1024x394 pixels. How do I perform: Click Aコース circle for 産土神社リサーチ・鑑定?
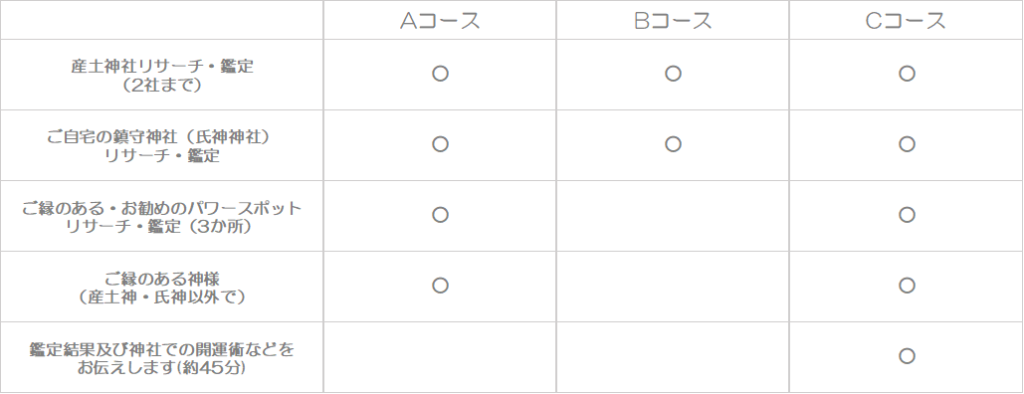point(440,73)
